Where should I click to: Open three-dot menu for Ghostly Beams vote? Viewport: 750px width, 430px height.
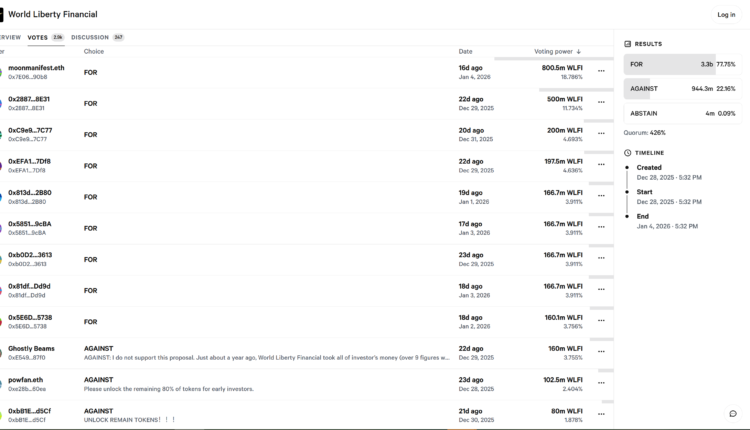601,353
